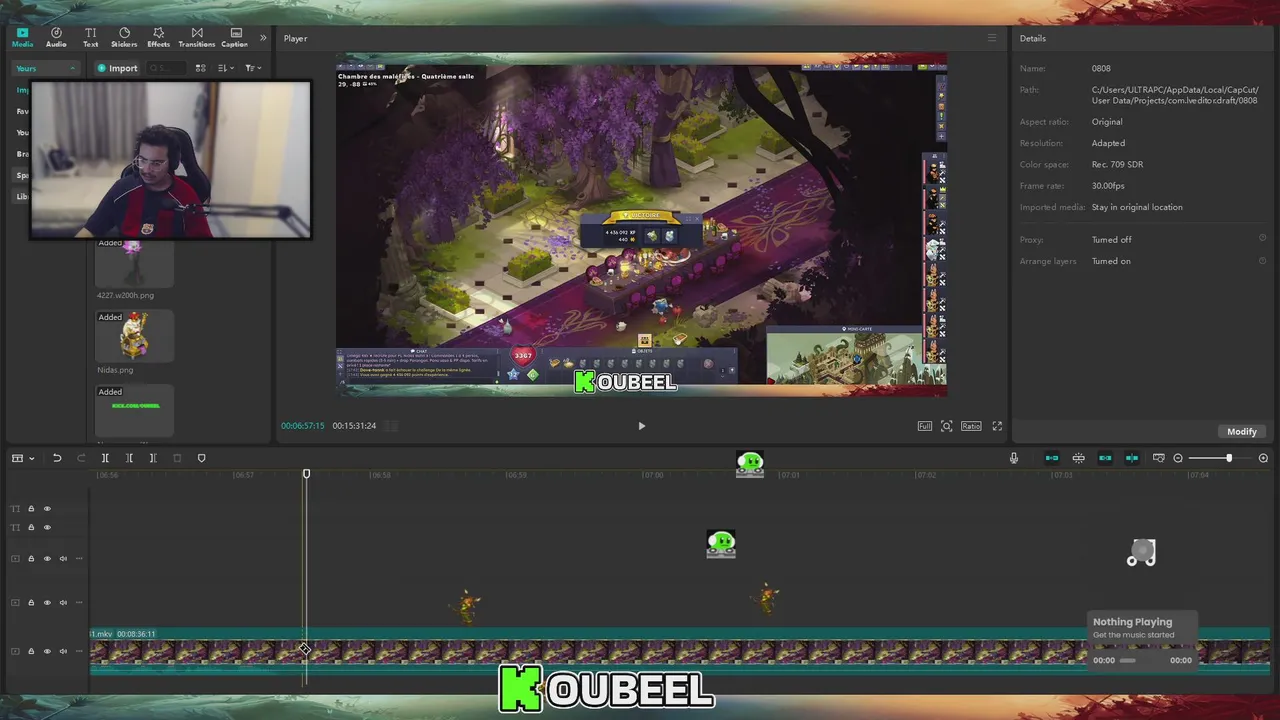Click the 'Rec. 709 SDR' color space value
Screen dimensions: 1280x720
1117,164
